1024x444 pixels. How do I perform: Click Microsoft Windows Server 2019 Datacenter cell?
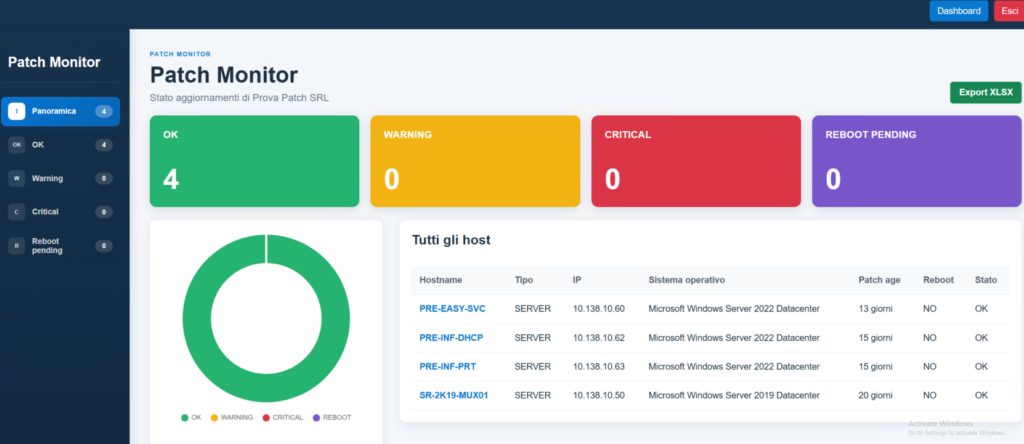(734, 395)
